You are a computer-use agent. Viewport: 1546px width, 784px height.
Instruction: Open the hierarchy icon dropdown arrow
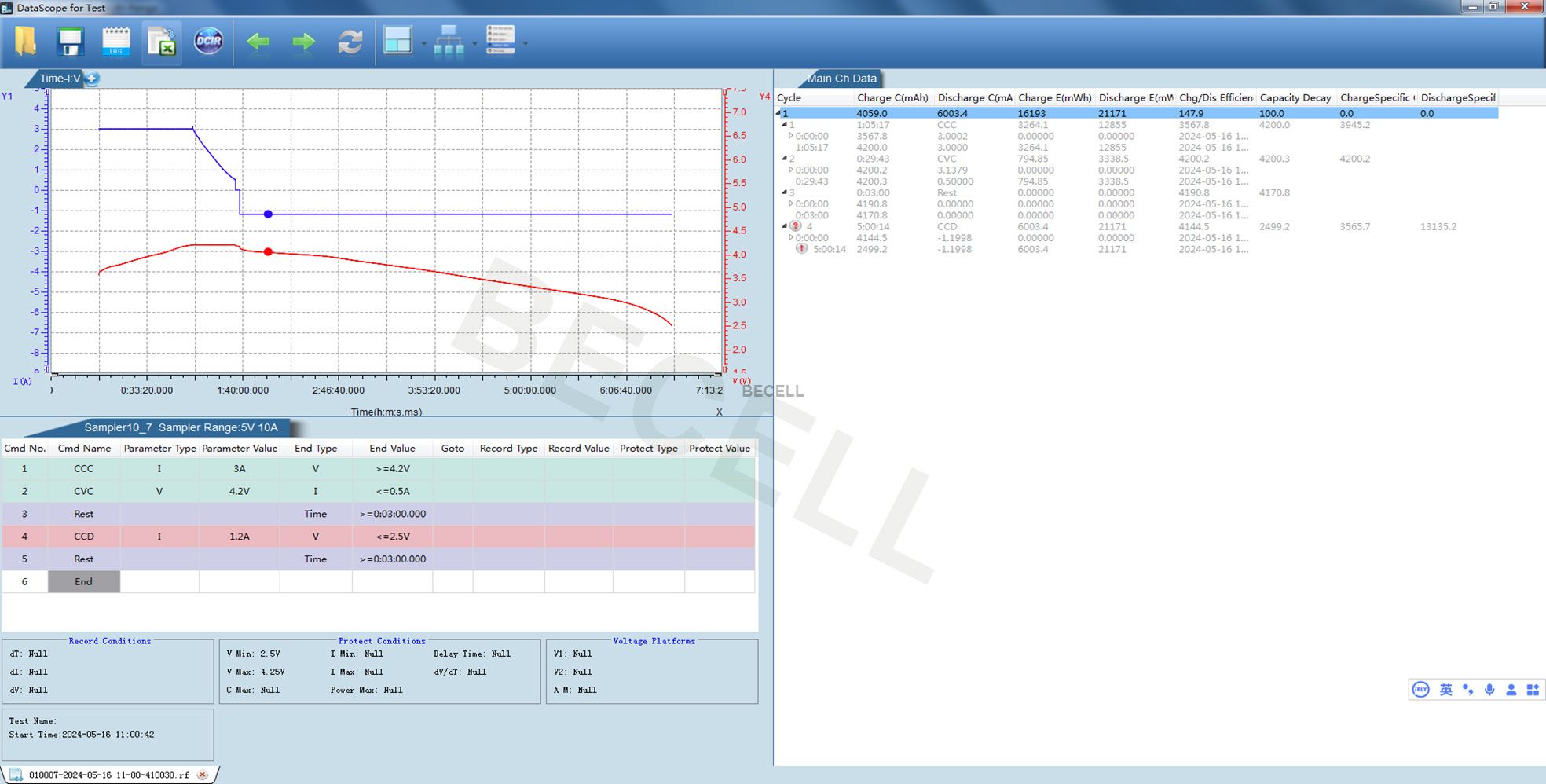coord(474,43)
